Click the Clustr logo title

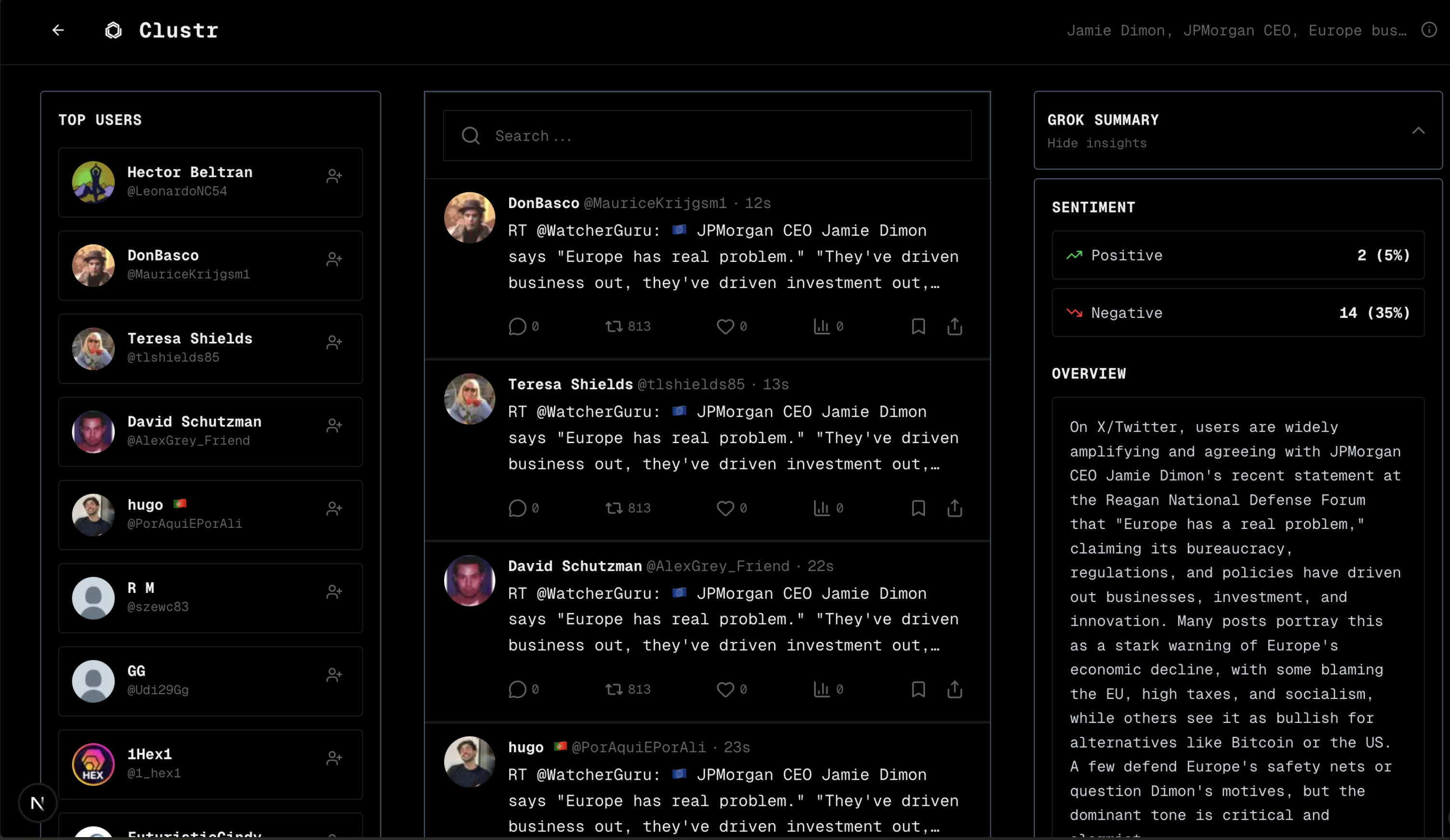click(178, 30)
